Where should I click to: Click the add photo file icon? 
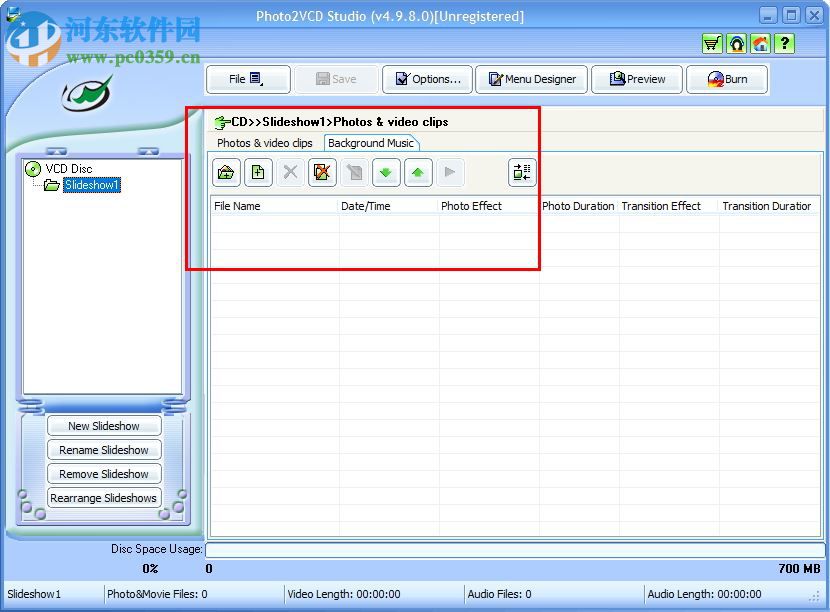click(258, 172)
